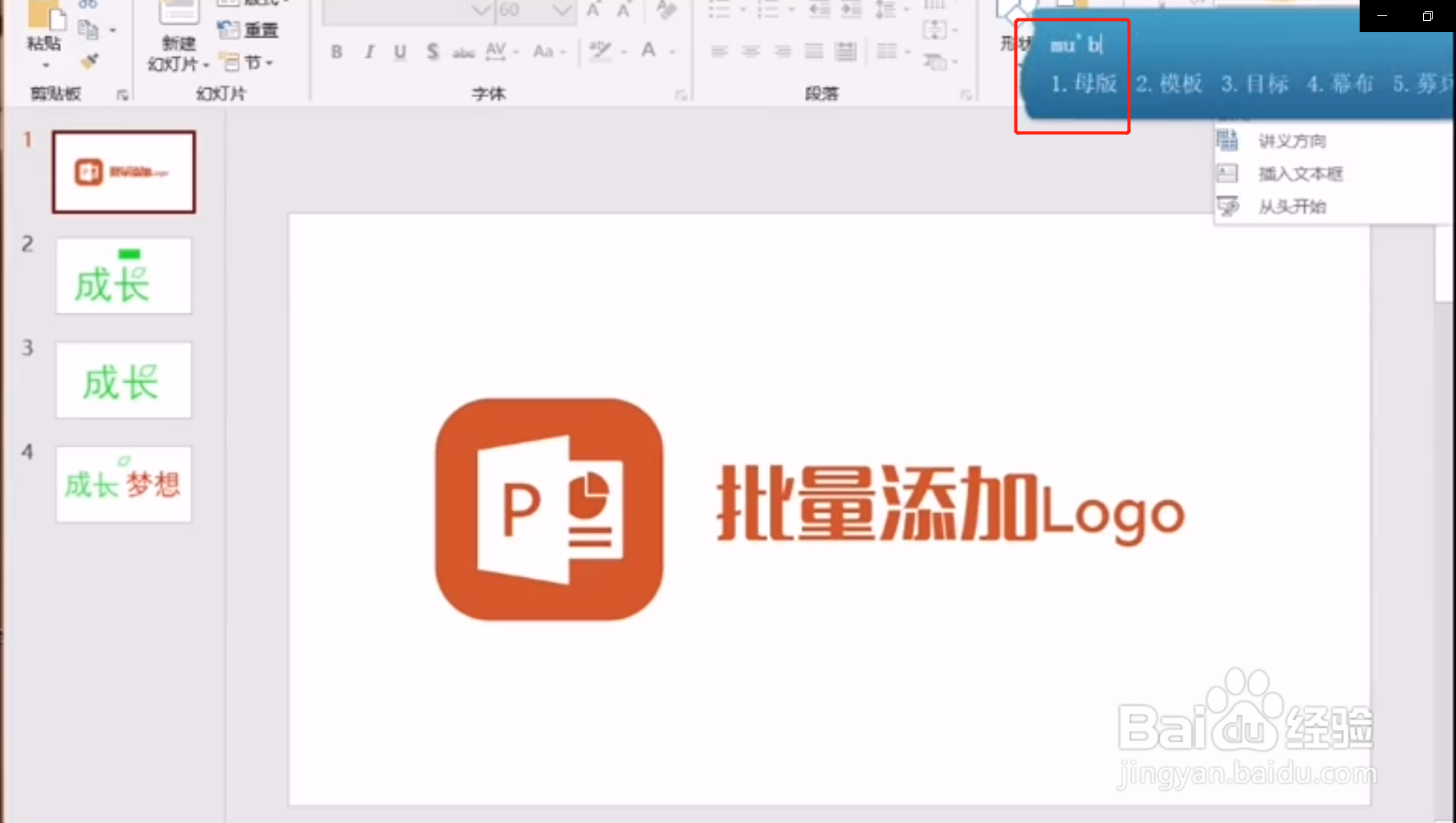Open the 字体 group dialog launcher
This screenshot has height=823, width=1456.
tap(683, 94)
